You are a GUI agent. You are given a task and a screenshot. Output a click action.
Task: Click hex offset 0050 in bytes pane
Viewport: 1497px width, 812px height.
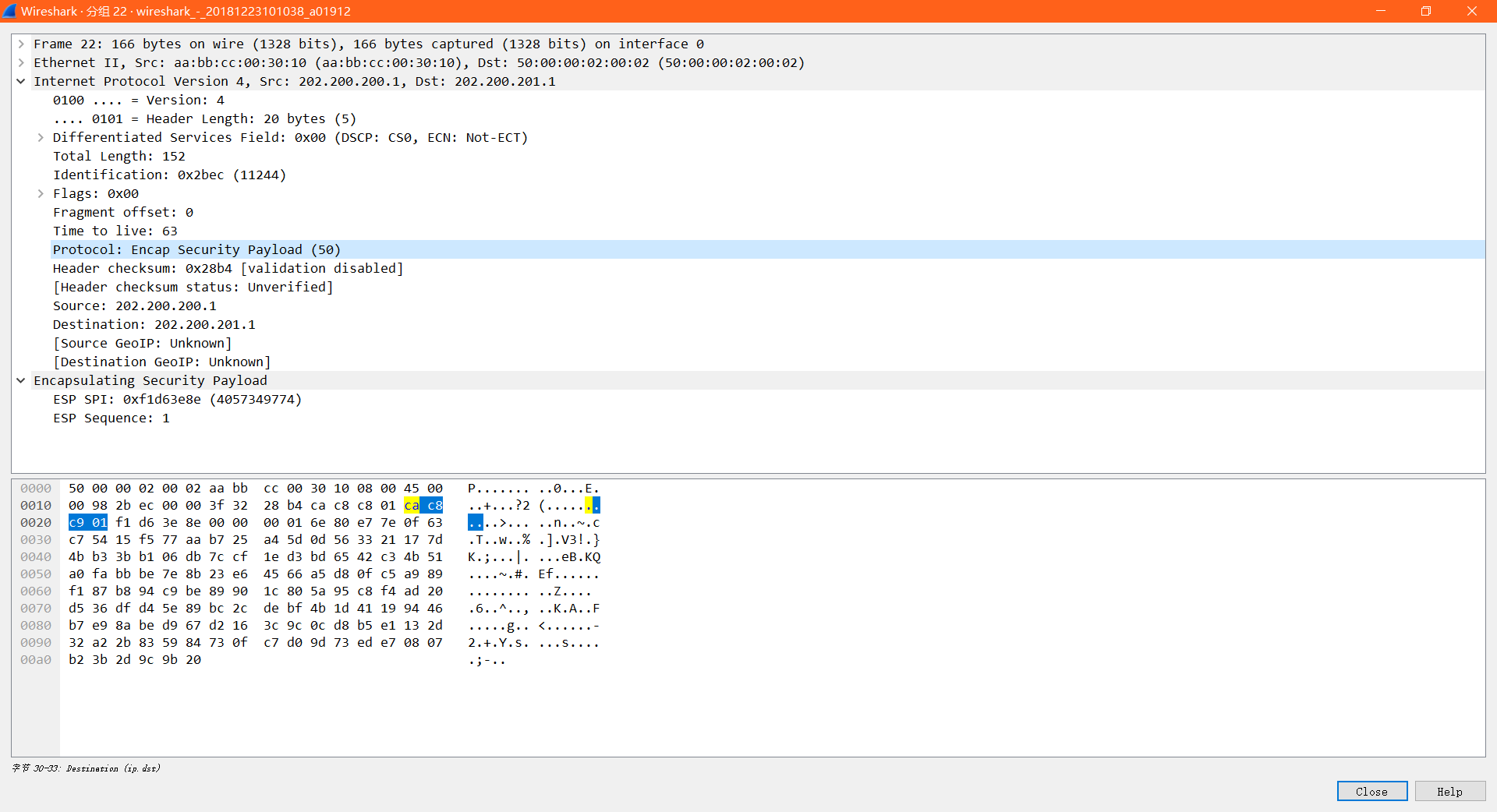(x=36, y=574)
